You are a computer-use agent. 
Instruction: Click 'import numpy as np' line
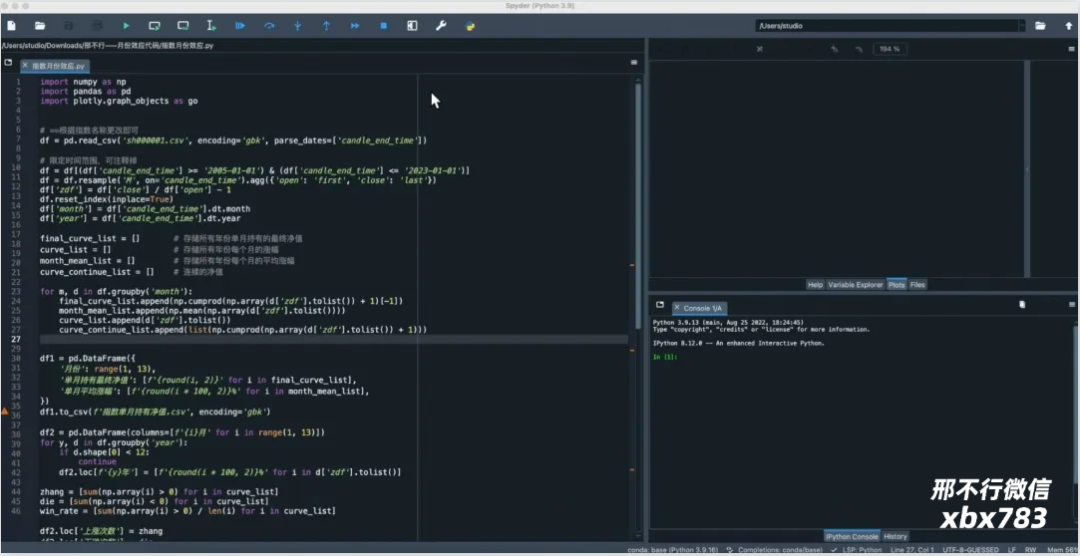click(x=83, y=81)
